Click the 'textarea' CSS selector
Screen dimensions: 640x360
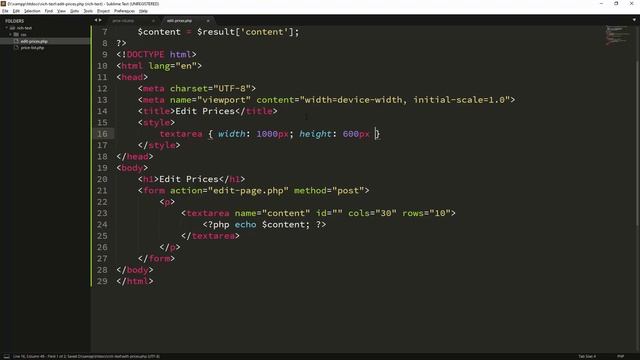click(181, 134)
